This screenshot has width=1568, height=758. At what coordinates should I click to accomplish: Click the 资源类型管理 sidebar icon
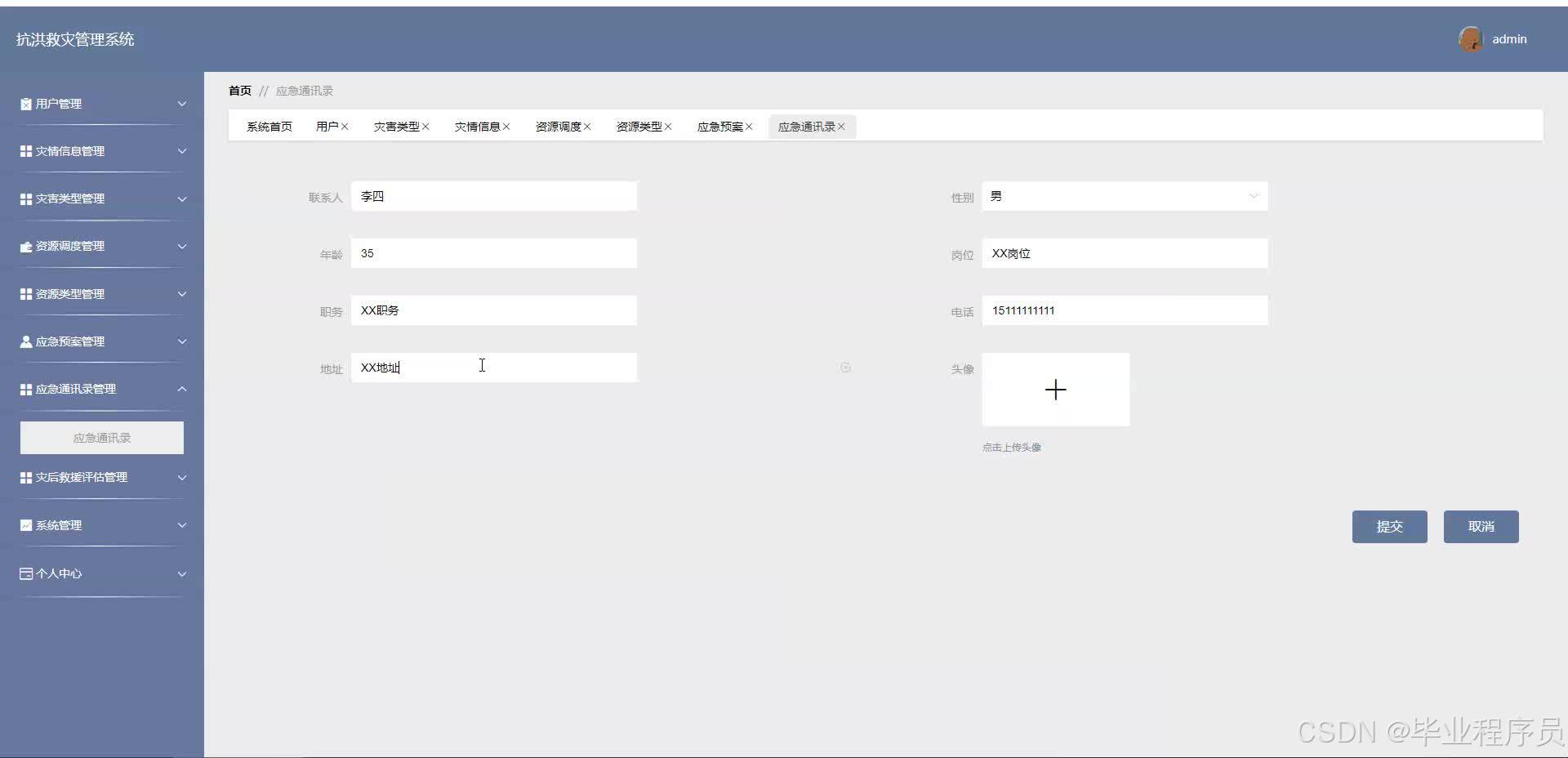[x=24, y=293]
